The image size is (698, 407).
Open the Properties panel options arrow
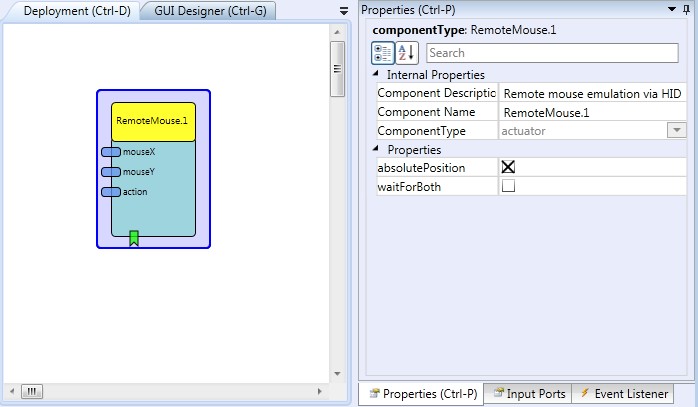[x=672, y=9]
